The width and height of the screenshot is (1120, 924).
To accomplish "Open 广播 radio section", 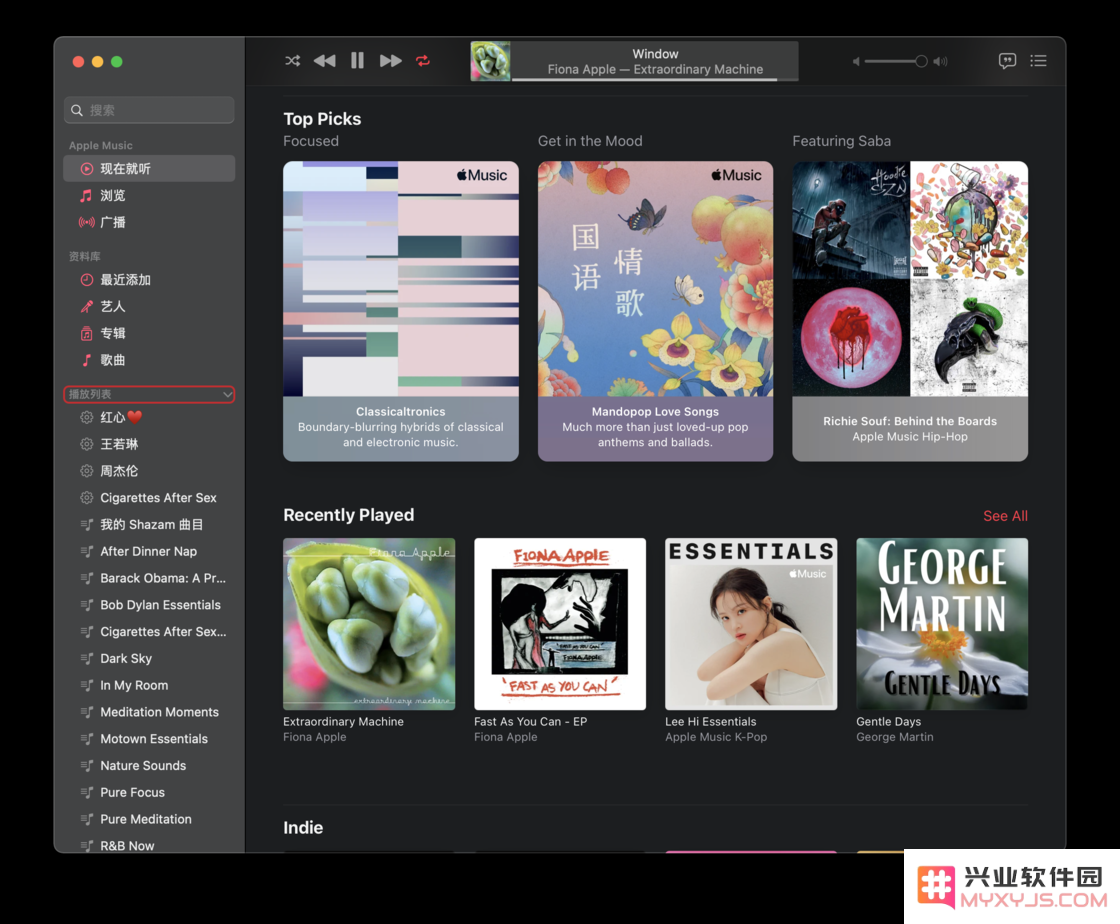I will coord(149,222).
